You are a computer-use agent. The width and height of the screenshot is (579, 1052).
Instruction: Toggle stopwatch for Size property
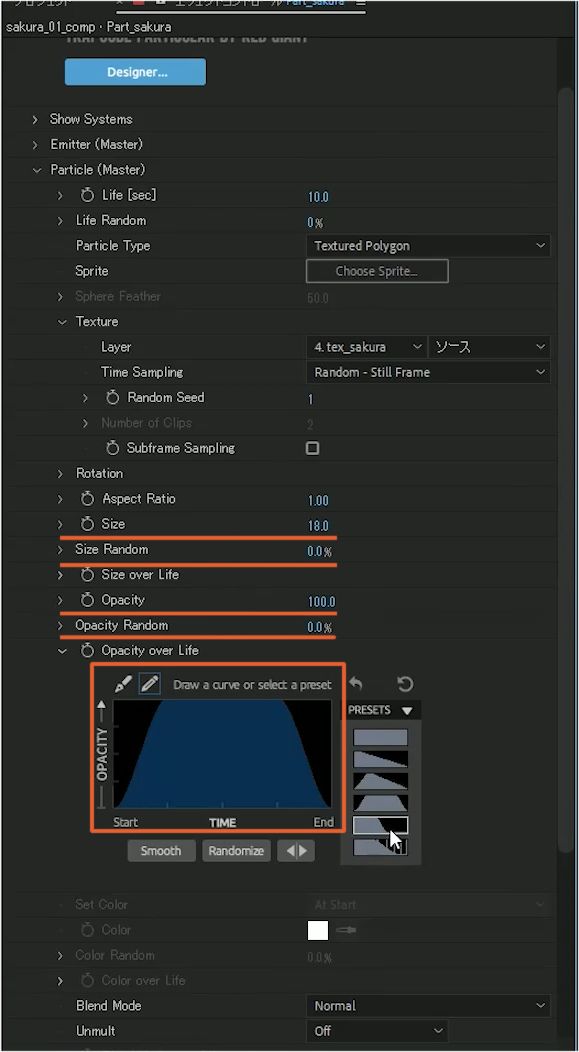click(x=87, y=524)
